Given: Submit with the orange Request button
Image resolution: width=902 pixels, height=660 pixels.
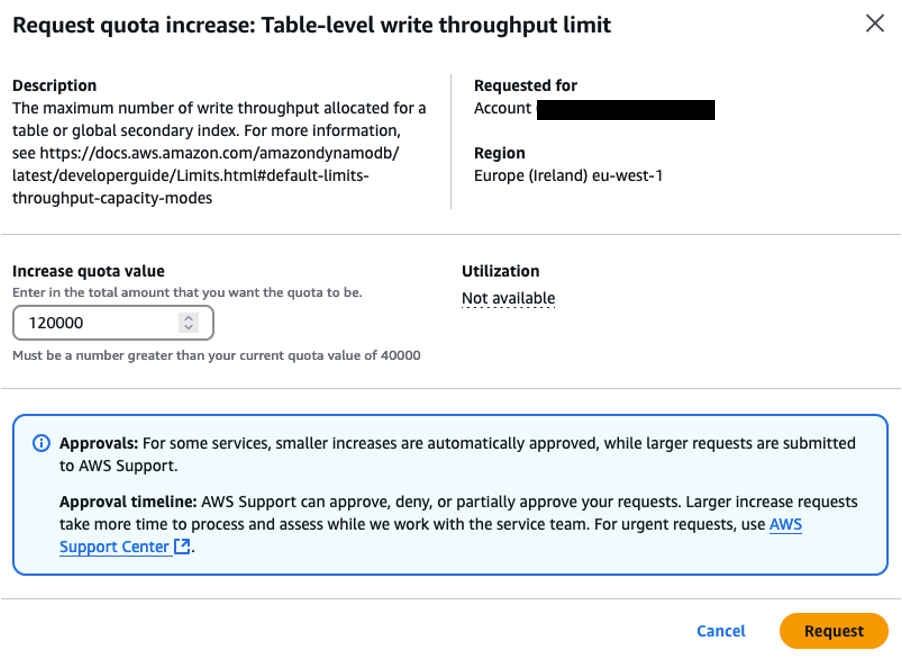Looking at the screenshot, I should pyautogui.click(x=833, y=631).
